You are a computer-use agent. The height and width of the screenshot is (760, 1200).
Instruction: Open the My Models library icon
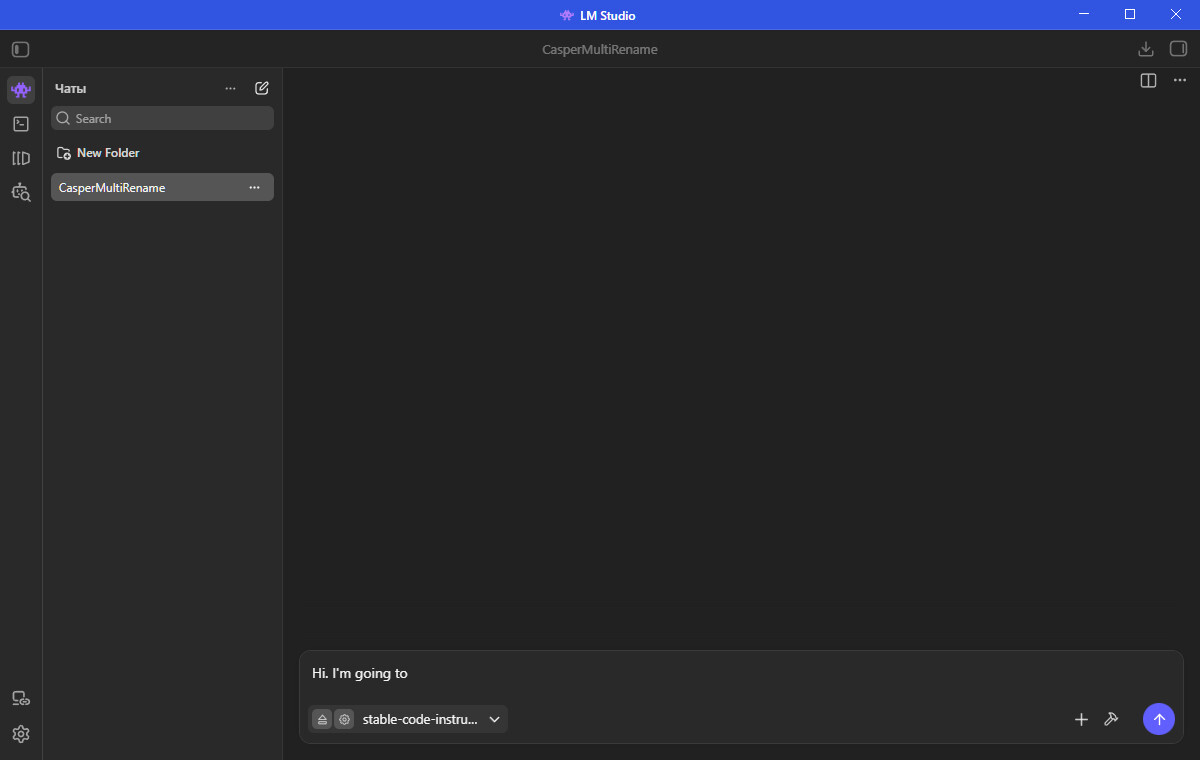(x=21, y=158)
